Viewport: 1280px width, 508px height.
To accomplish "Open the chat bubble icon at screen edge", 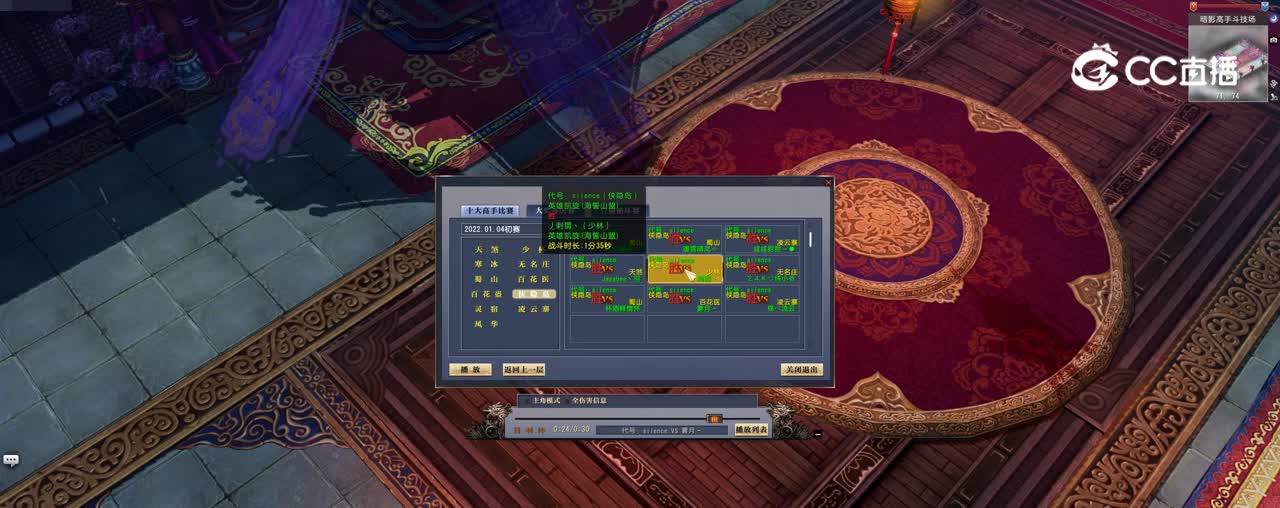I will click(11, 460).
